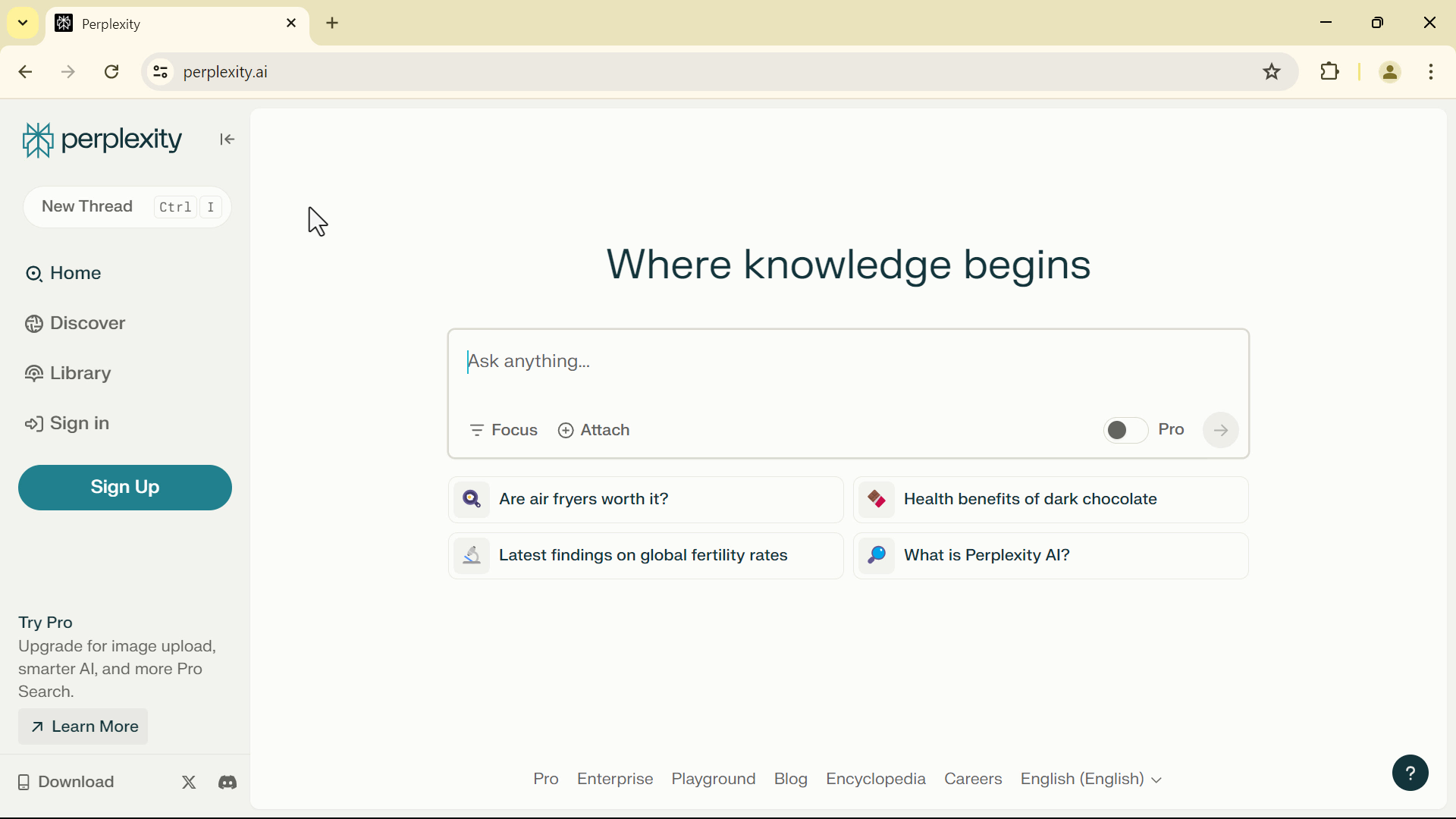
Task: Expand the English language selector
Action: [x=1090, y=780]
